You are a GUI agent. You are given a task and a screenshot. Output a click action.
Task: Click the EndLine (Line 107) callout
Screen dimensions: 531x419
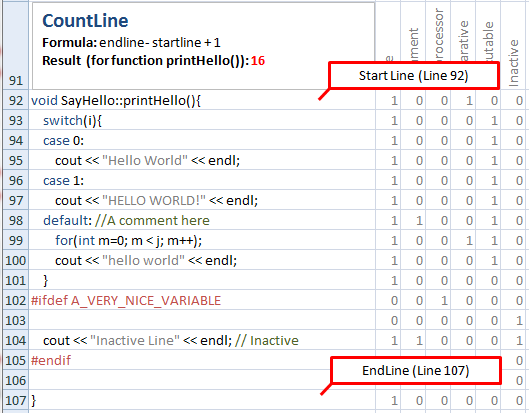[x=416, y=371]
